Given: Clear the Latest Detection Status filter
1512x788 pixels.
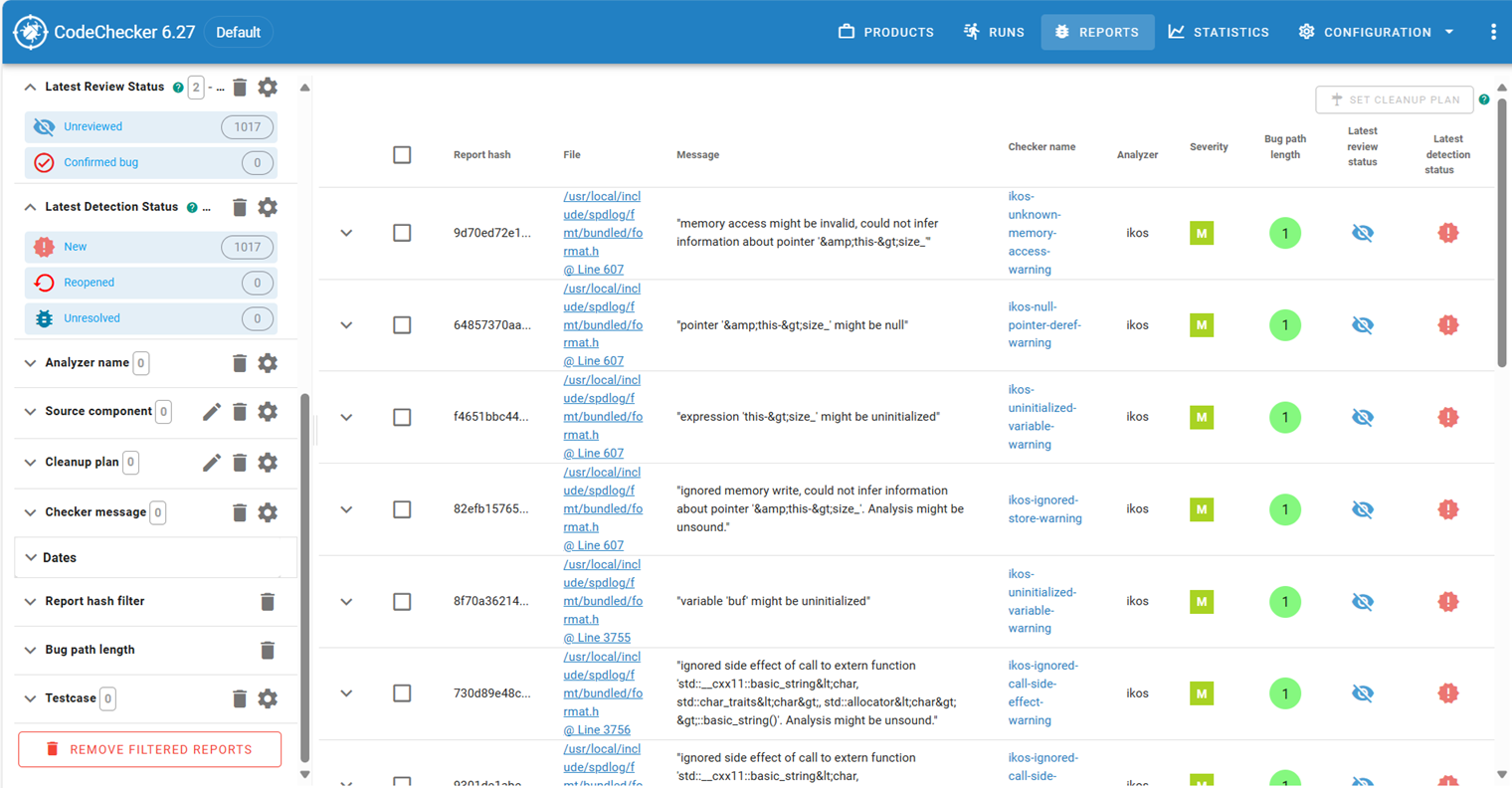Looking at the screenshot, I should [x=240, y=207].
